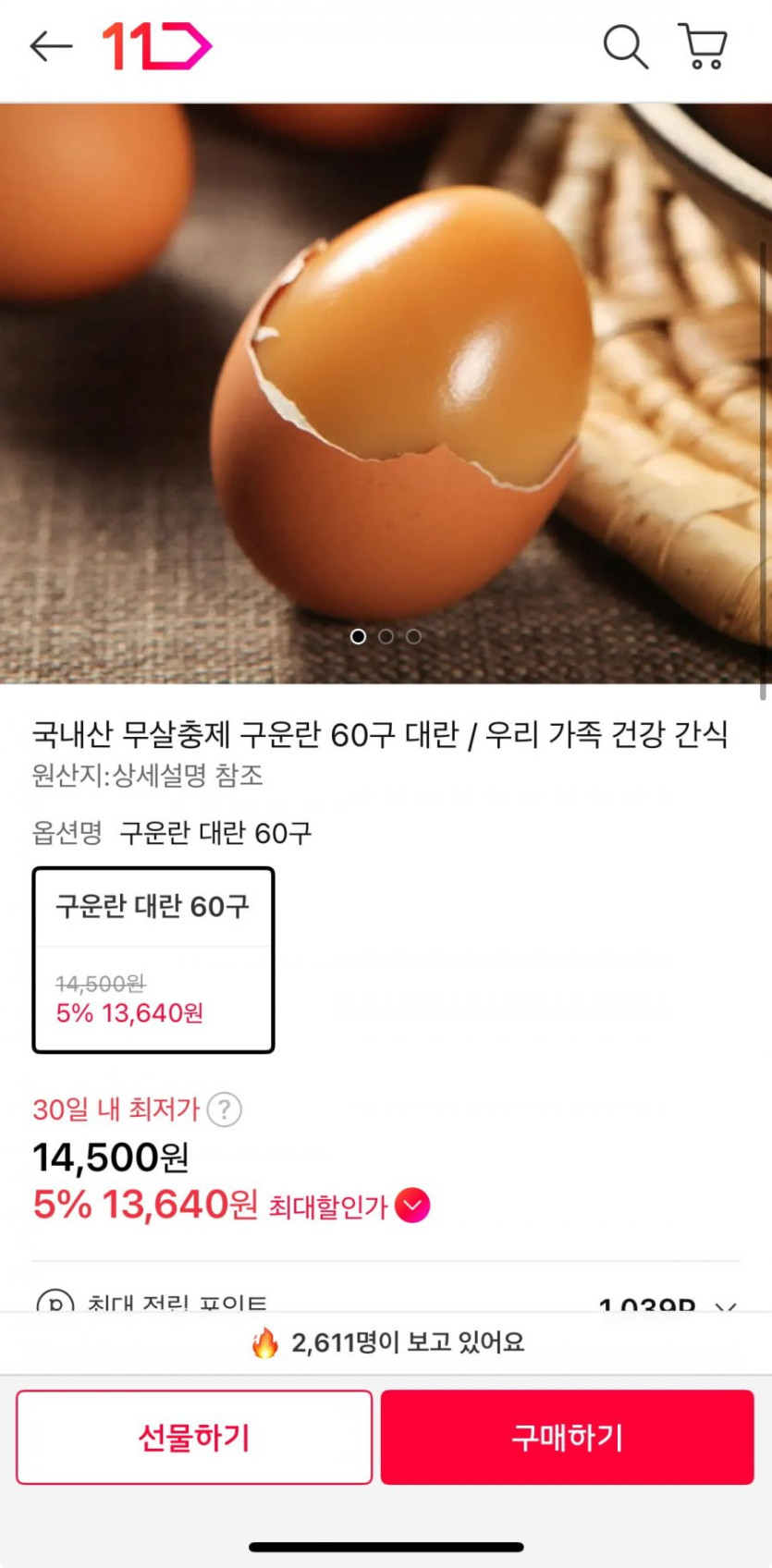This screenshot has height=1568, width=772.
Task: Jump to the third carousel dot
Action: [413, 636]
